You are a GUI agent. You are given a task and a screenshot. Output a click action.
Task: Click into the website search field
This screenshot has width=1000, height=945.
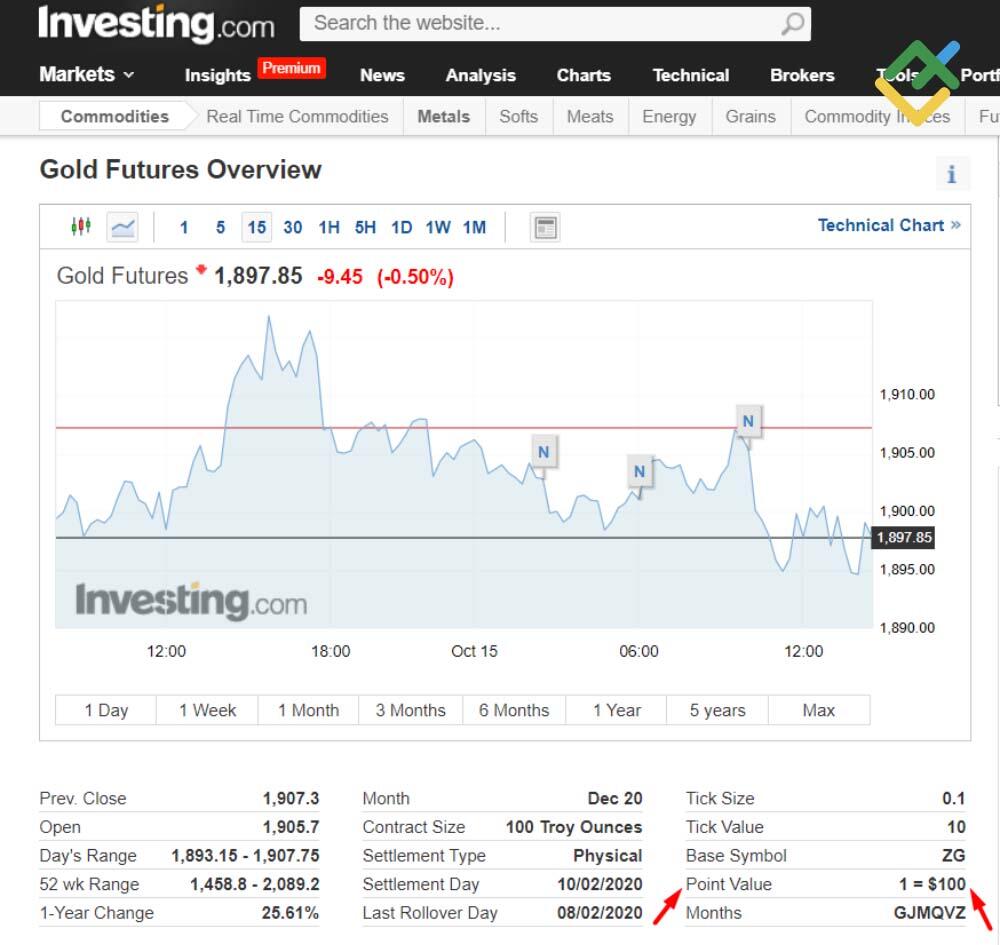(540, 24)
